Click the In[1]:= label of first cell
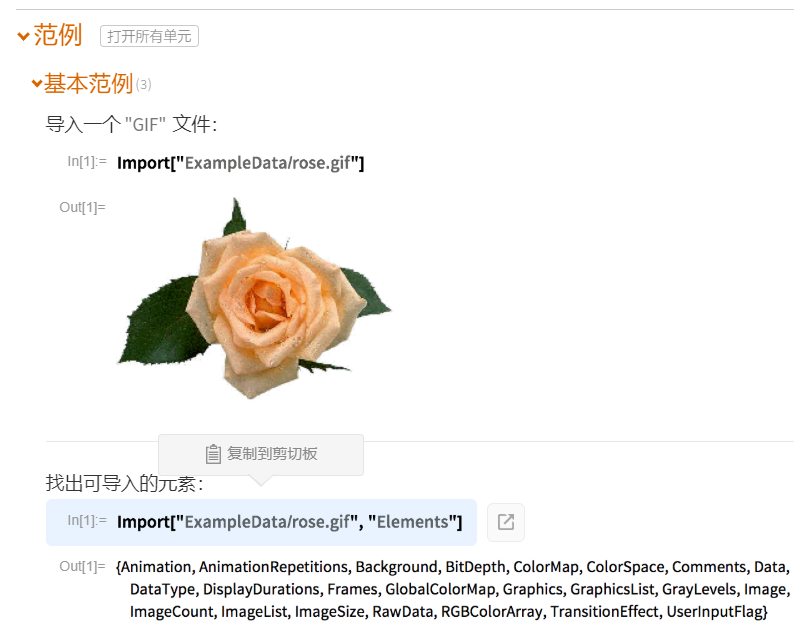The height and width of the screenshot is (638, 794). pyautogui.click(x=87, y=162)
